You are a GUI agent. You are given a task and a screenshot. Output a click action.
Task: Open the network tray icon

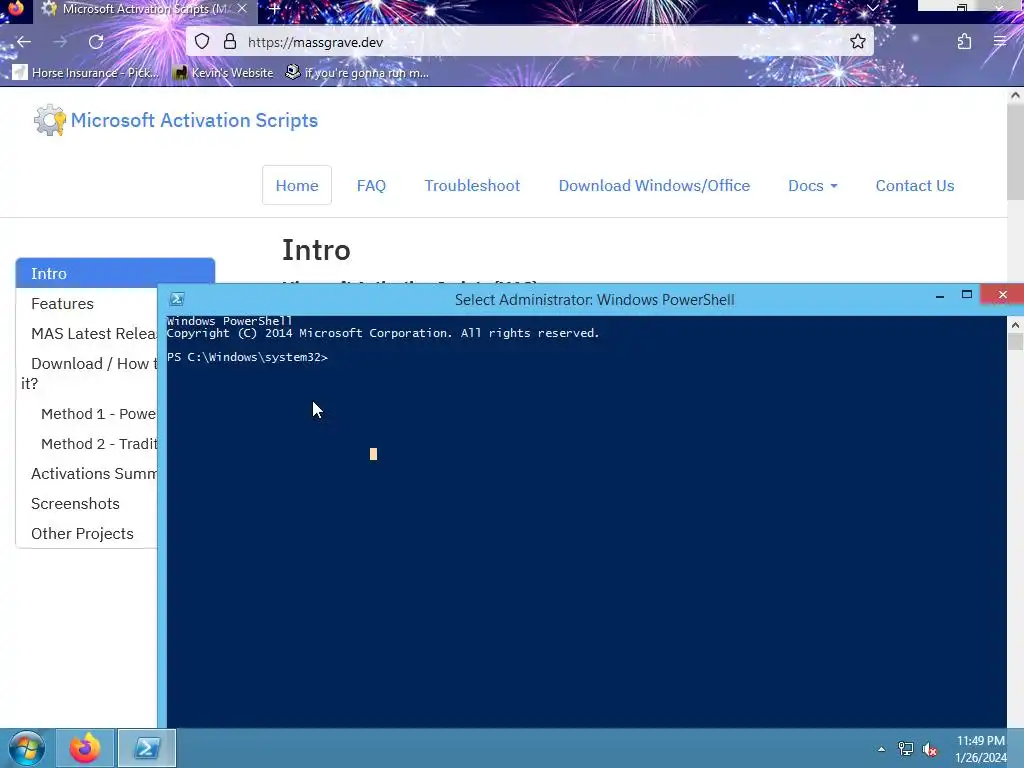tap(905, 749)
